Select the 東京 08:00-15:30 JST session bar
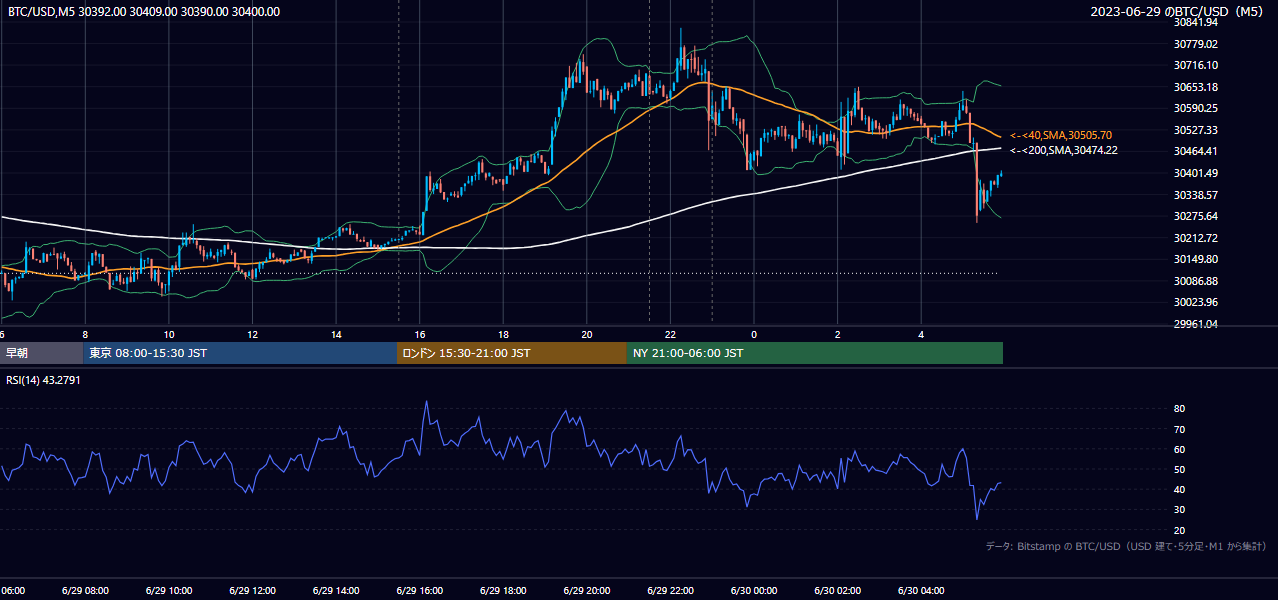The width and height of the screenshot is (1278, 600). point(240,353)
